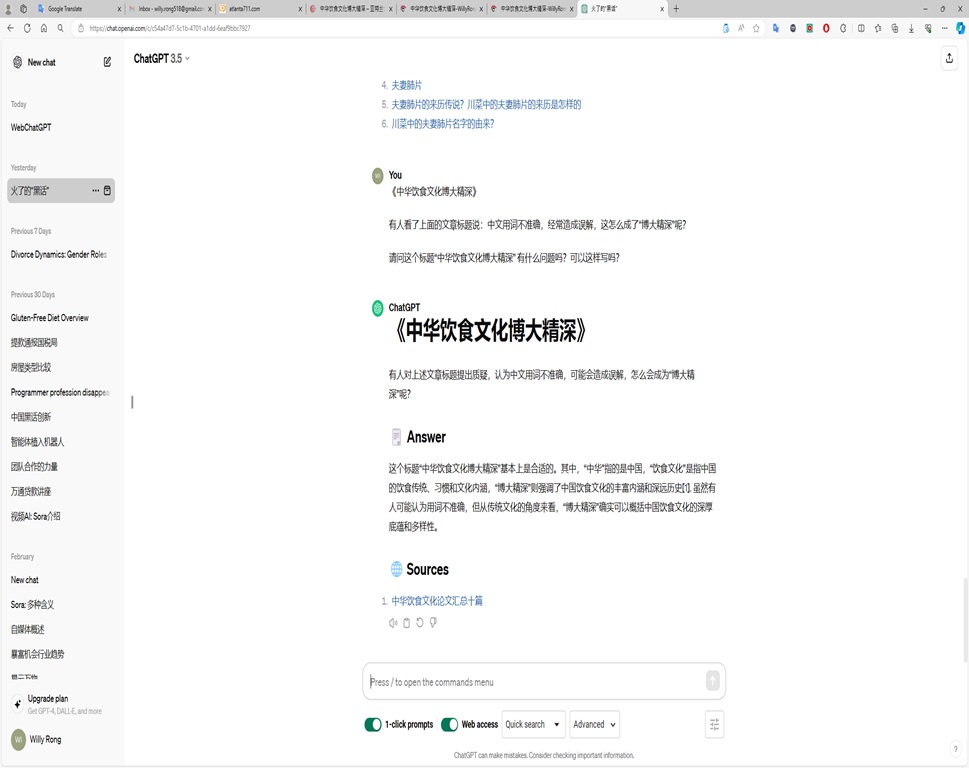Click the Upgrade plan button
Viewport: 969px width, 768px height.
(61, 704)
